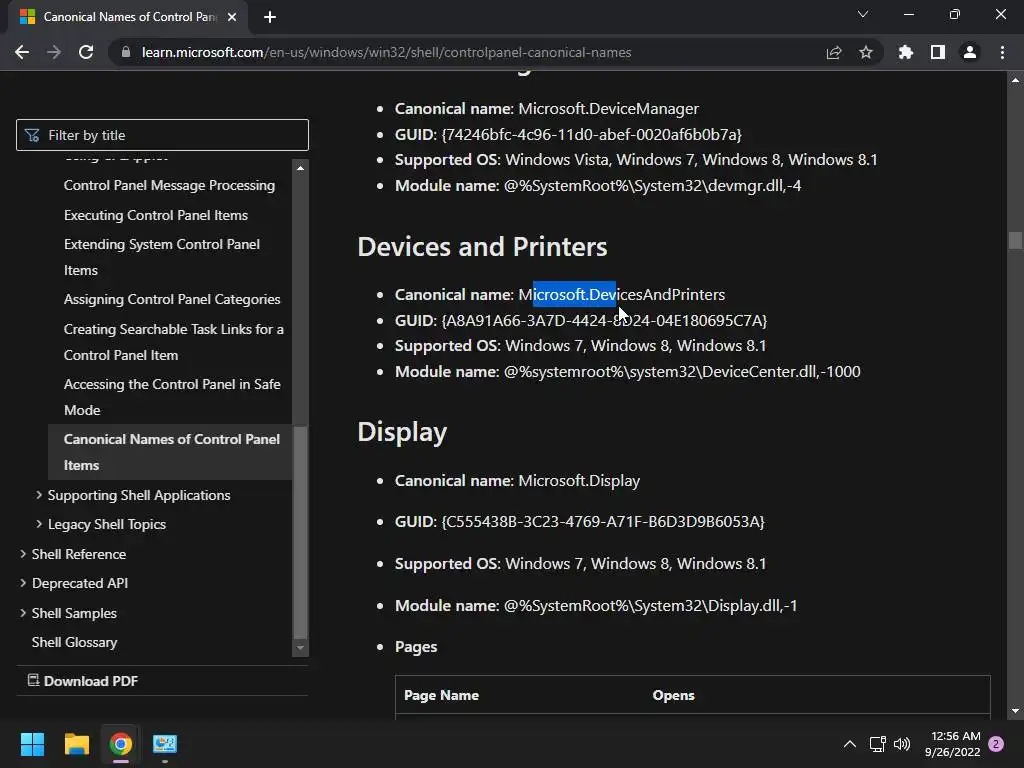Toggle the browser side panel
Image resolution: width=1024 pixels, height=768 pixels.
[x=938, y=52]
